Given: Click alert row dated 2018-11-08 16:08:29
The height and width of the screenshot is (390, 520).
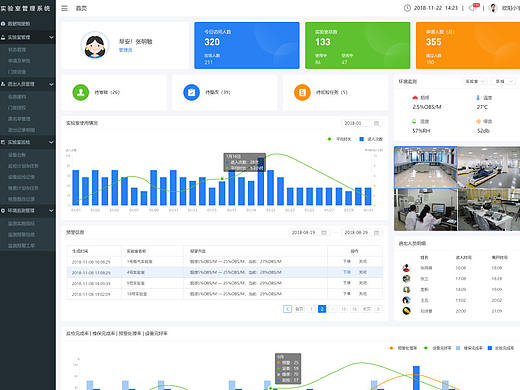Looking at the screenshot, I should pyautogui.click(x=225, y=262).
